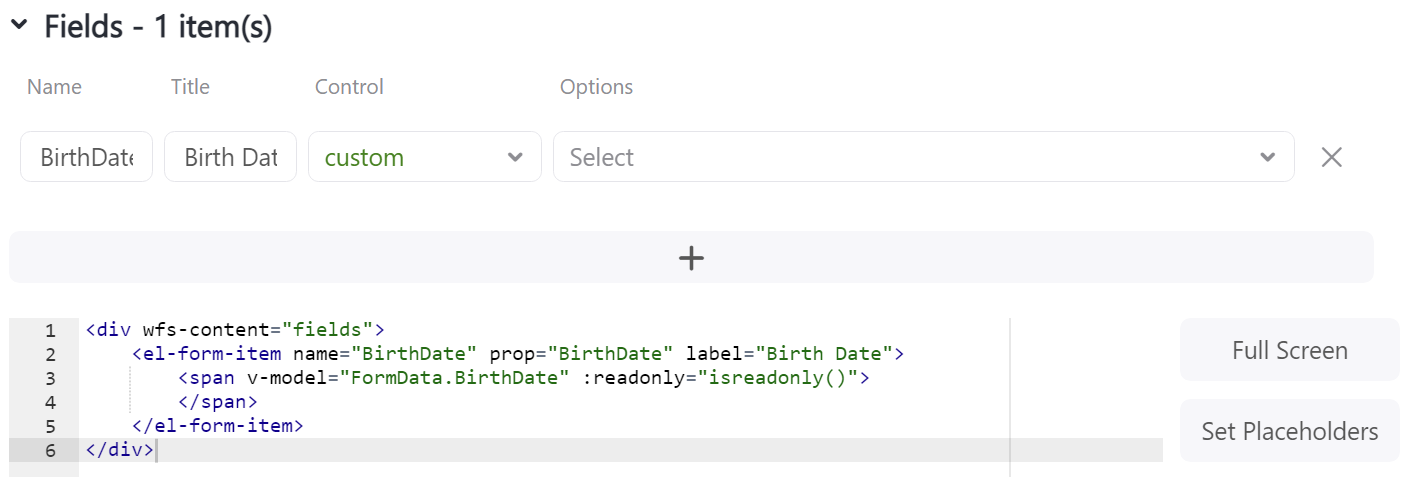Click line number 2 in code editor

tap(50, 354)
